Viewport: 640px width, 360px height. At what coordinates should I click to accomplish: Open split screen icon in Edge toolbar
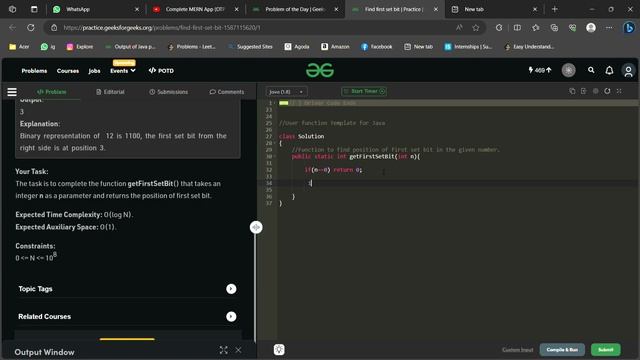point(517,27)
